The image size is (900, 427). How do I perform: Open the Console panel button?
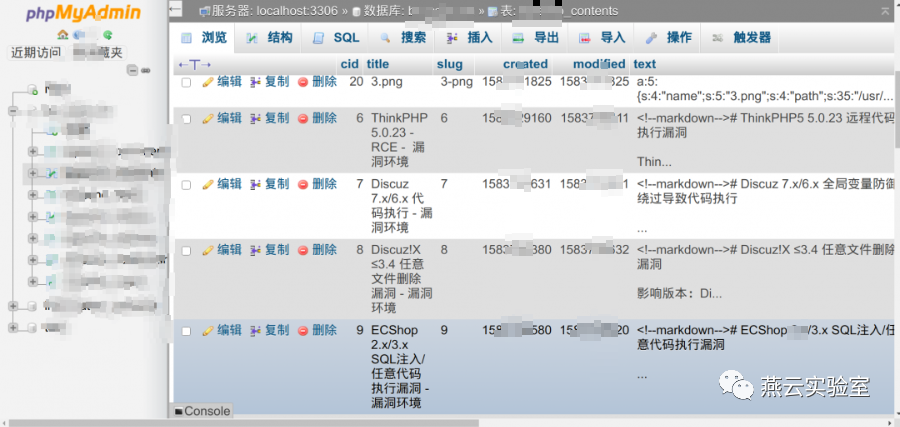(x=202, y=411)
